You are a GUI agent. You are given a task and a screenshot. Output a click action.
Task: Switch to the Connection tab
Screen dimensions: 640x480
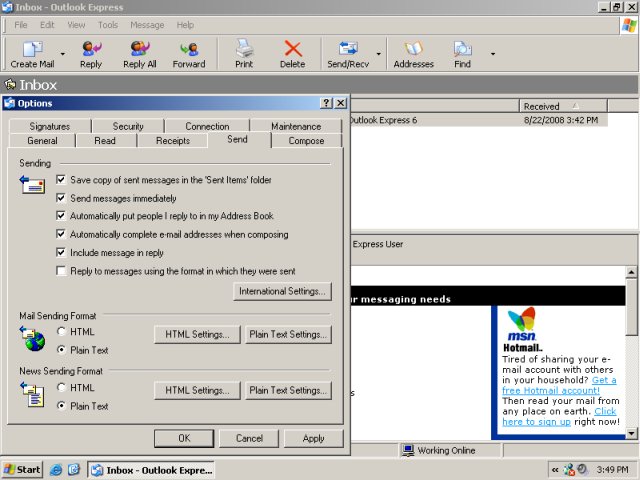pos(207,126)
